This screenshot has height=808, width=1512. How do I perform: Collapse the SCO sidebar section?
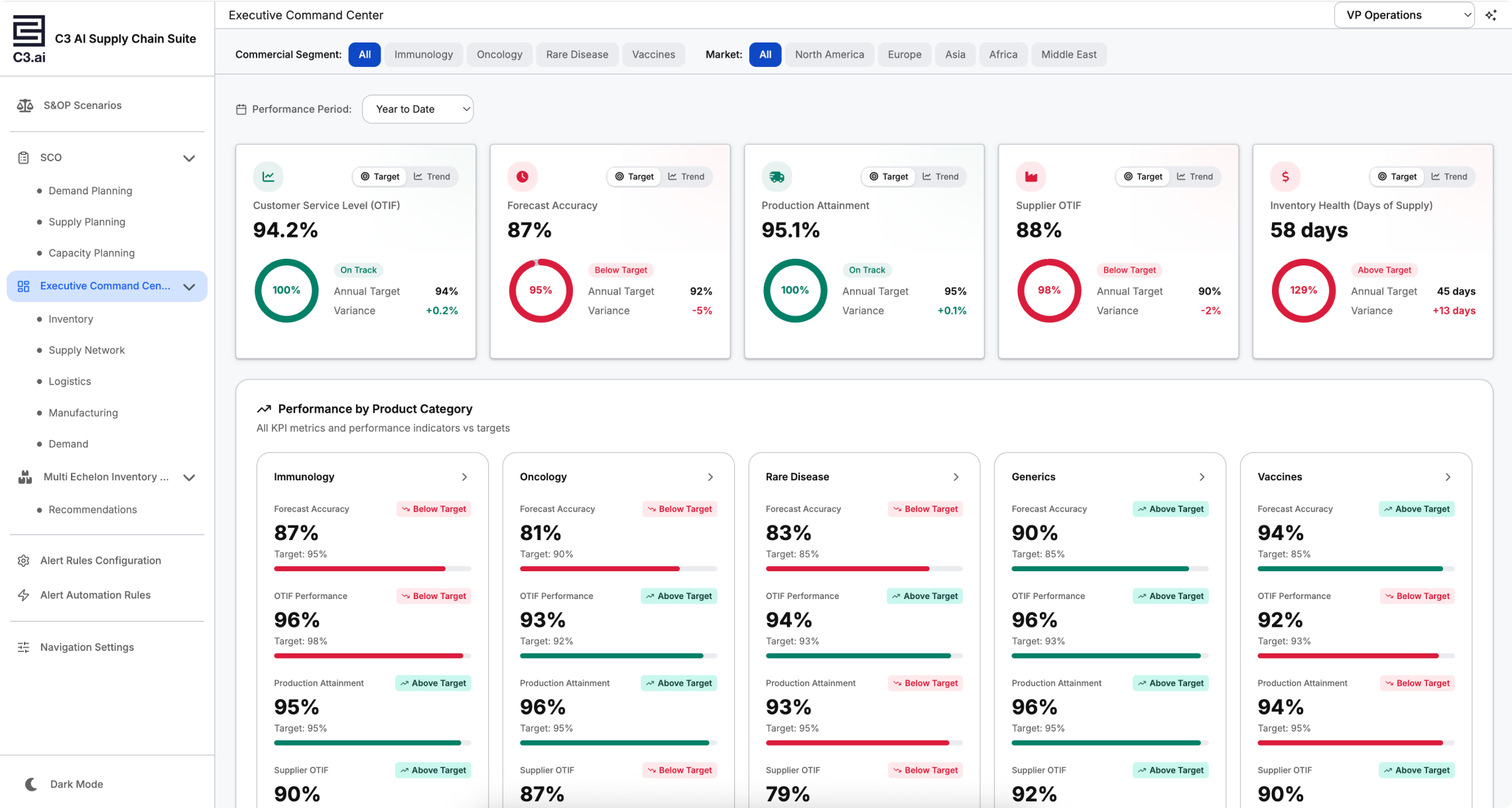tap(189, 158)
